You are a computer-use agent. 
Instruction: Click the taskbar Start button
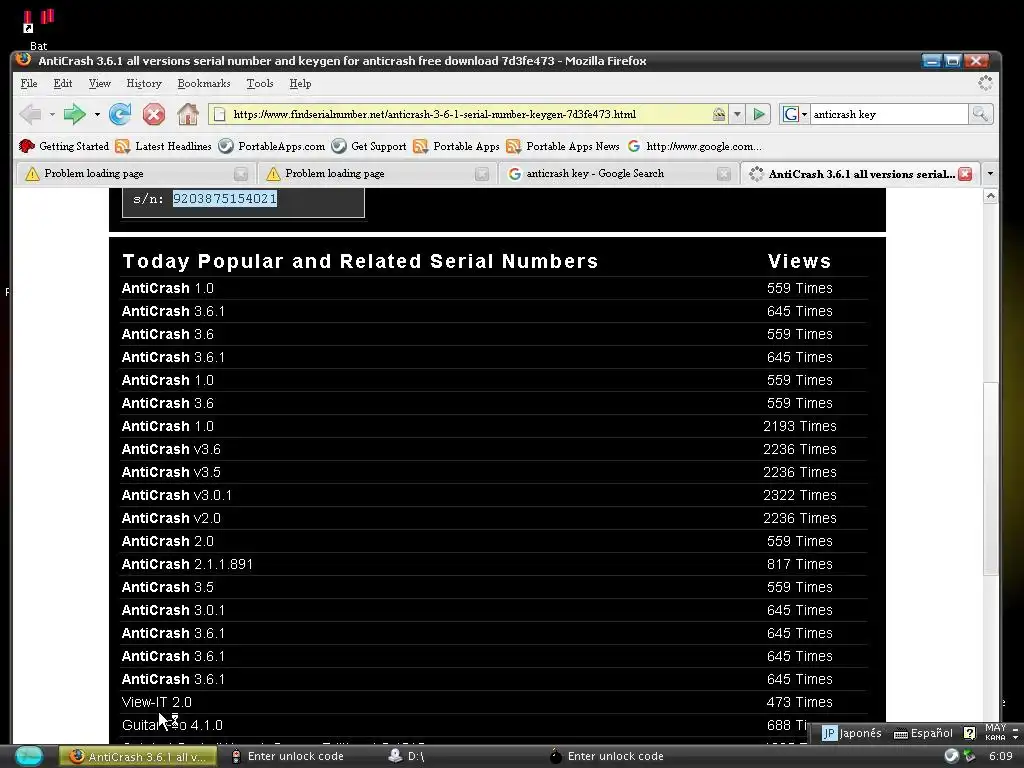pos(29,756)
